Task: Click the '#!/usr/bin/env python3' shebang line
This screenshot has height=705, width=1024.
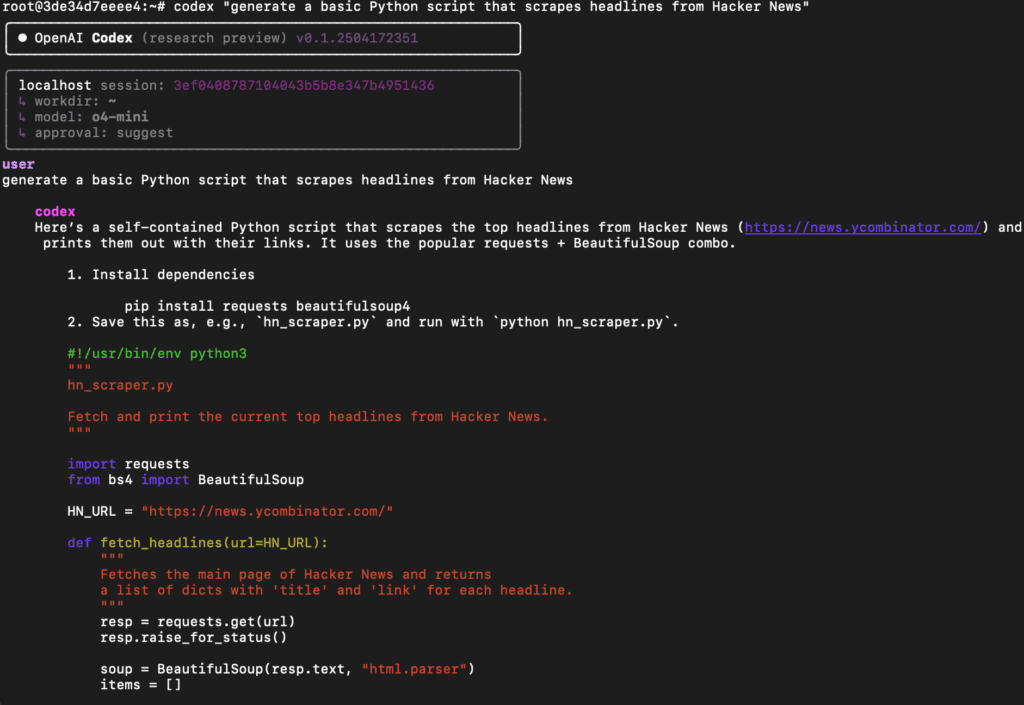Action: click(x=157, y=353)
